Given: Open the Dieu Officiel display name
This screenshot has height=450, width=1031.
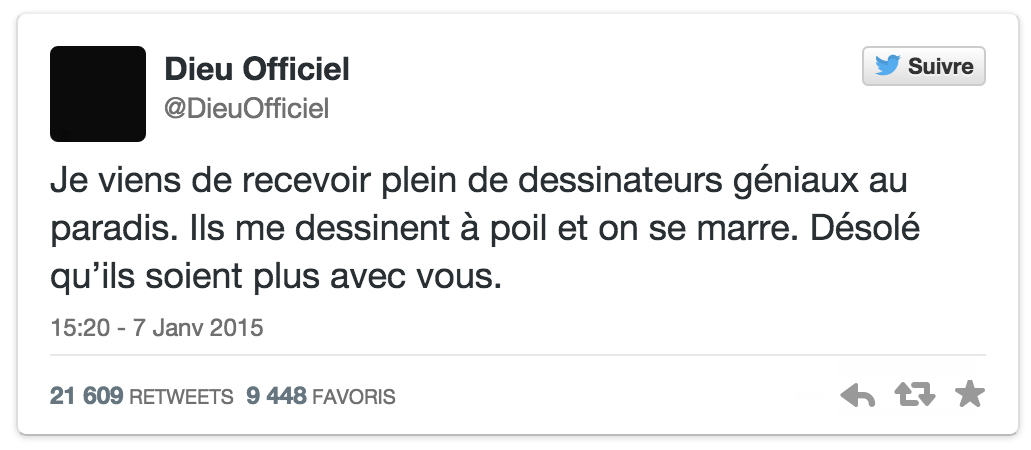Looking at the screenshot, I should click(256, 69).
